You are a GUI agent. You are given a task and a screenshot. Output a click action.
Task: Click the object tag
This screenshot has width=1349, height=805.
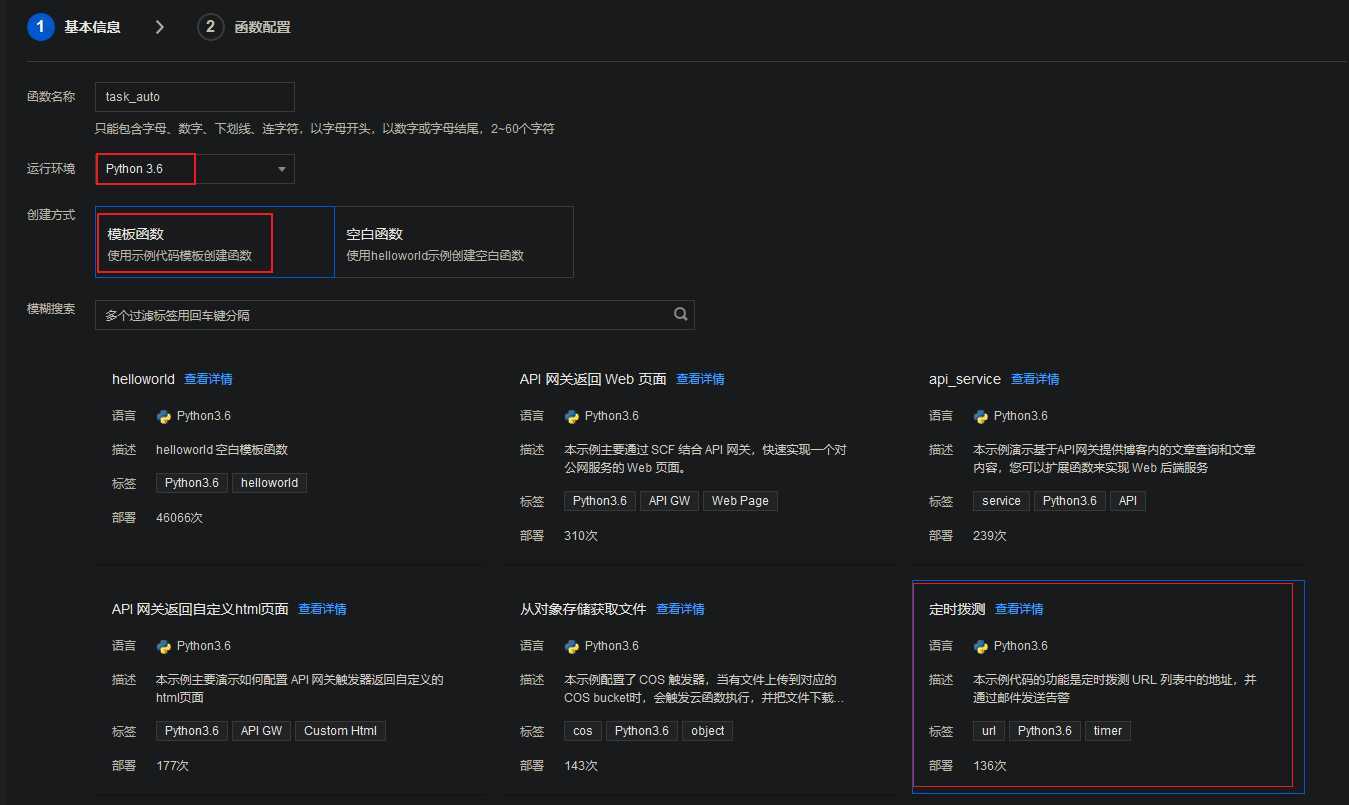[x=707, y=731]
